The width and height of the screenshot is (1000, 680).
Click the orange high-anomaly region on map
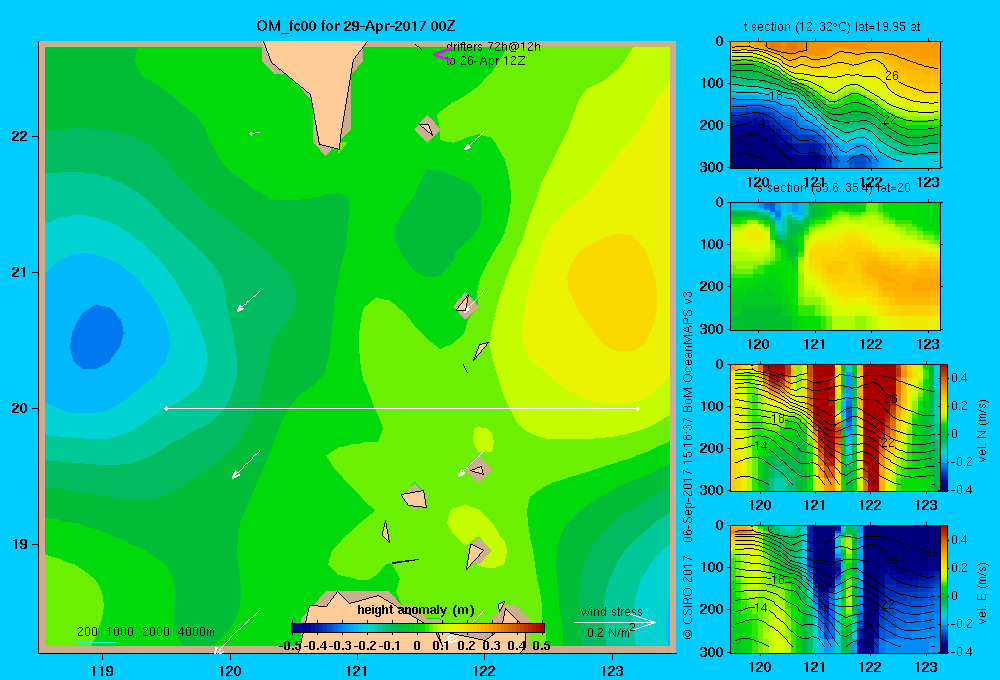click(612, 292)
